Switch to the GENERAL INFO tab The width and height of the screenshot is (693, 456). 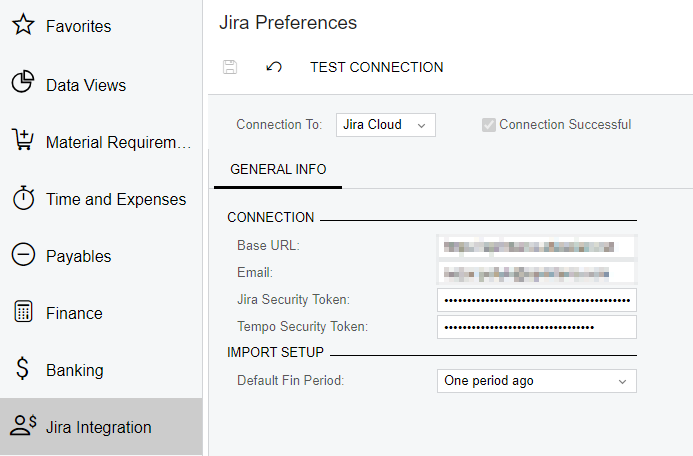pyautogui.click(x=278, y=169)
